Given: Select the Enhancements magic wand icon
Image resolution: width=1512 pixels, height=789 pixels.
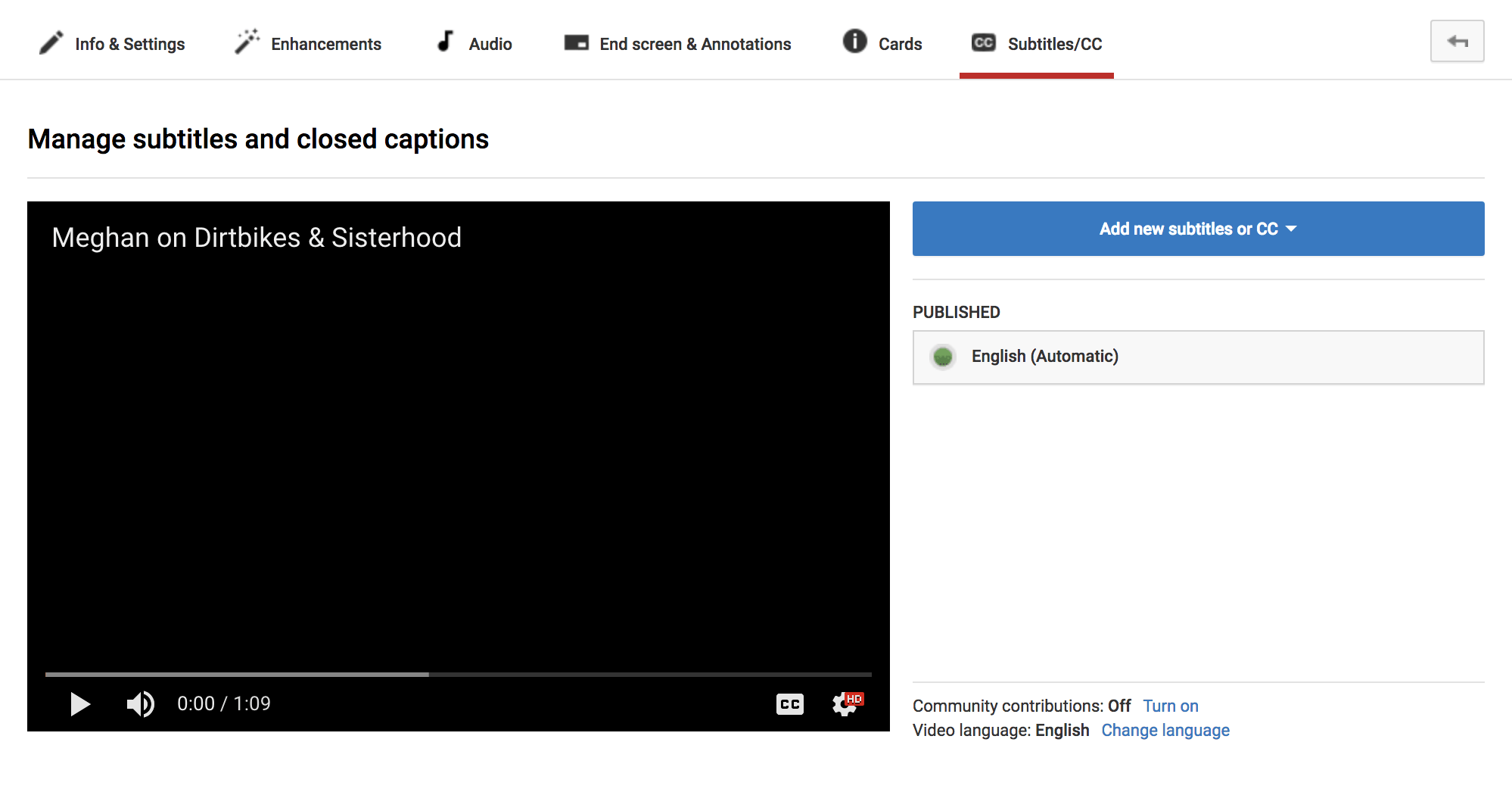Looking at the screenshot, I should point(246,41).
